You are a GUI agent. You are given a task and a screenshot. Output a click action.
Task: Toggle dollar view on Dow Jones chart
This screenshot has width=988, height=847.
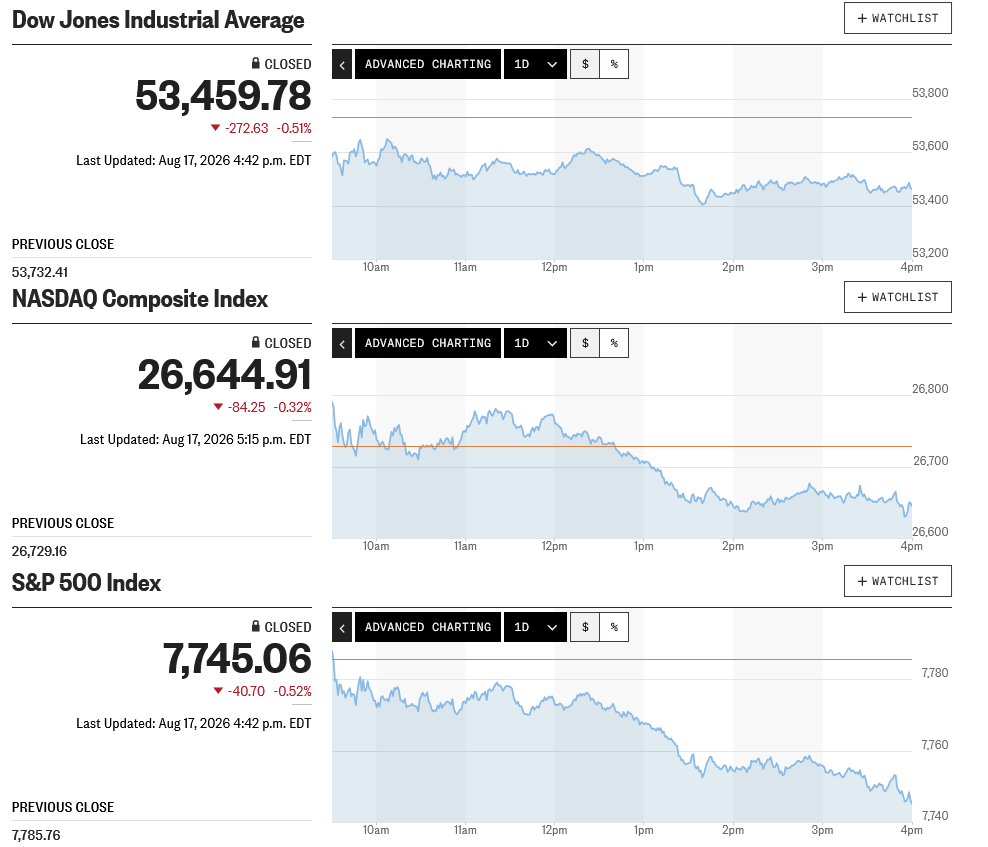tap(585, 64)
